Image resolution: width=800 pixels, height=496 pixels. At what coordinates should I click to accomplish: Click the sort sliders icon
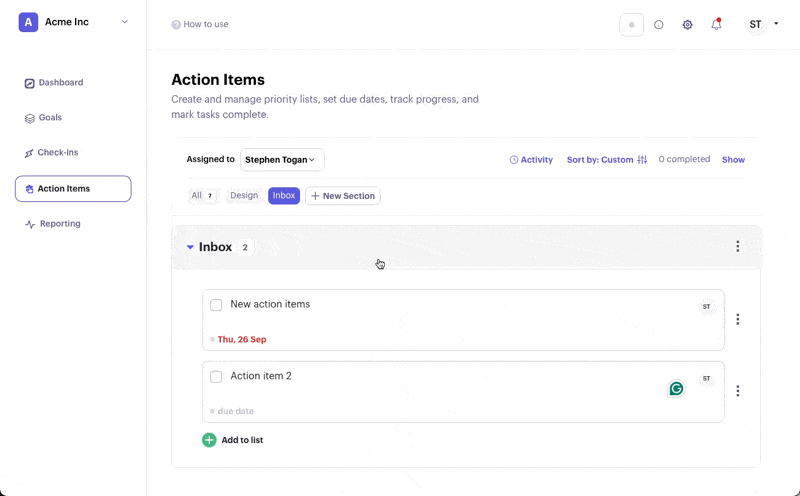click(642, 160)
